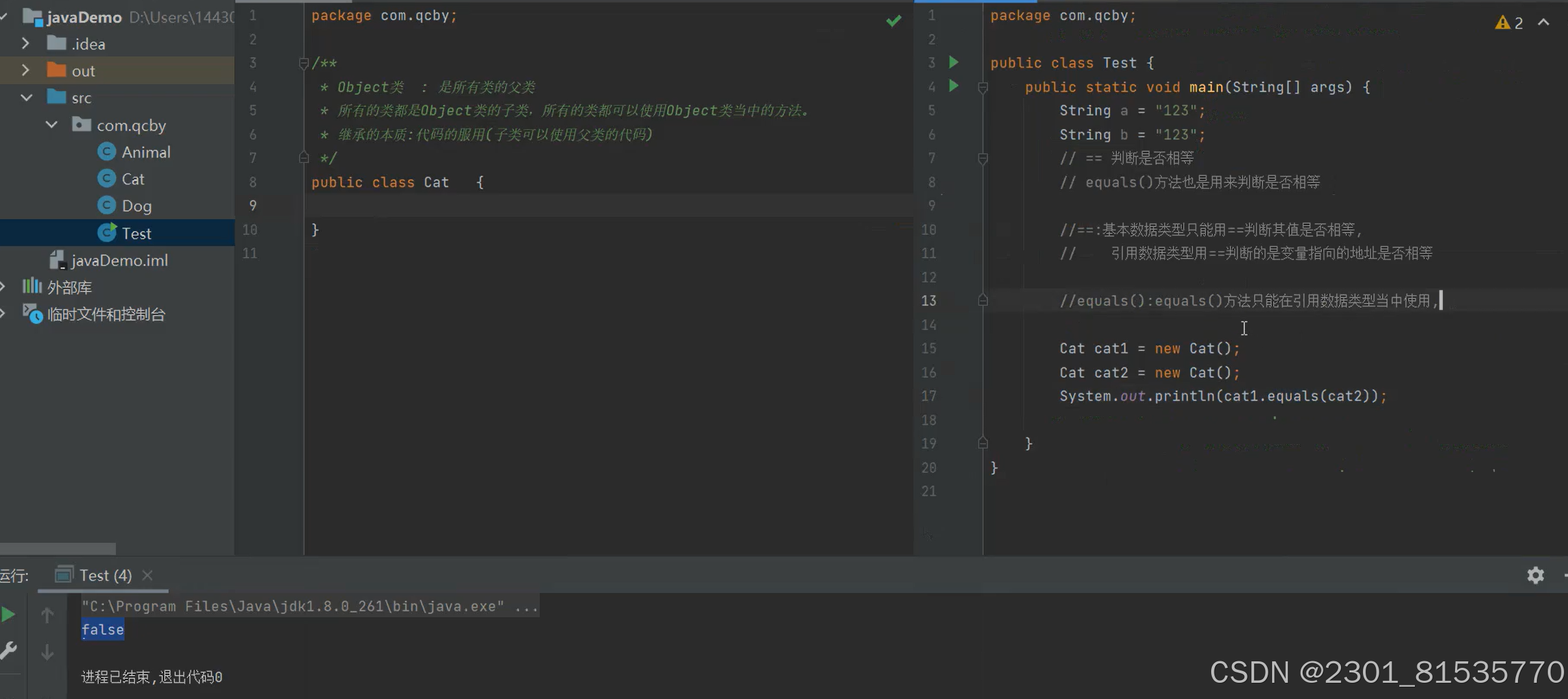Collapse the com.qcby package node
The width and height of the screenshot is (1568, 699).
(51, 125)
